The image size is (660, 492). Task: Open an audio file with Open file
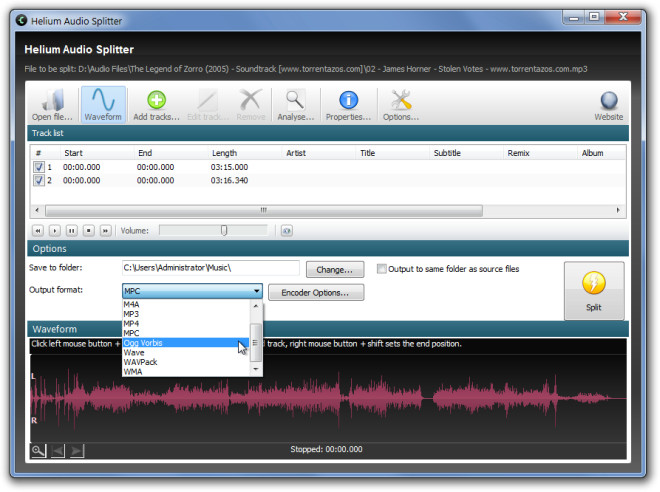pyautogui.click(x=53, y=105)
